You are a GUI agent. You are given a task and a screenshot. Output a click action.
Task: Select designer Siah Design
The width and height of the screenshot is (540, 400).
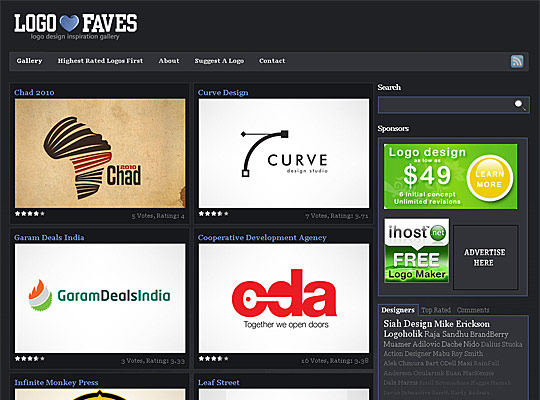(407, 324)
